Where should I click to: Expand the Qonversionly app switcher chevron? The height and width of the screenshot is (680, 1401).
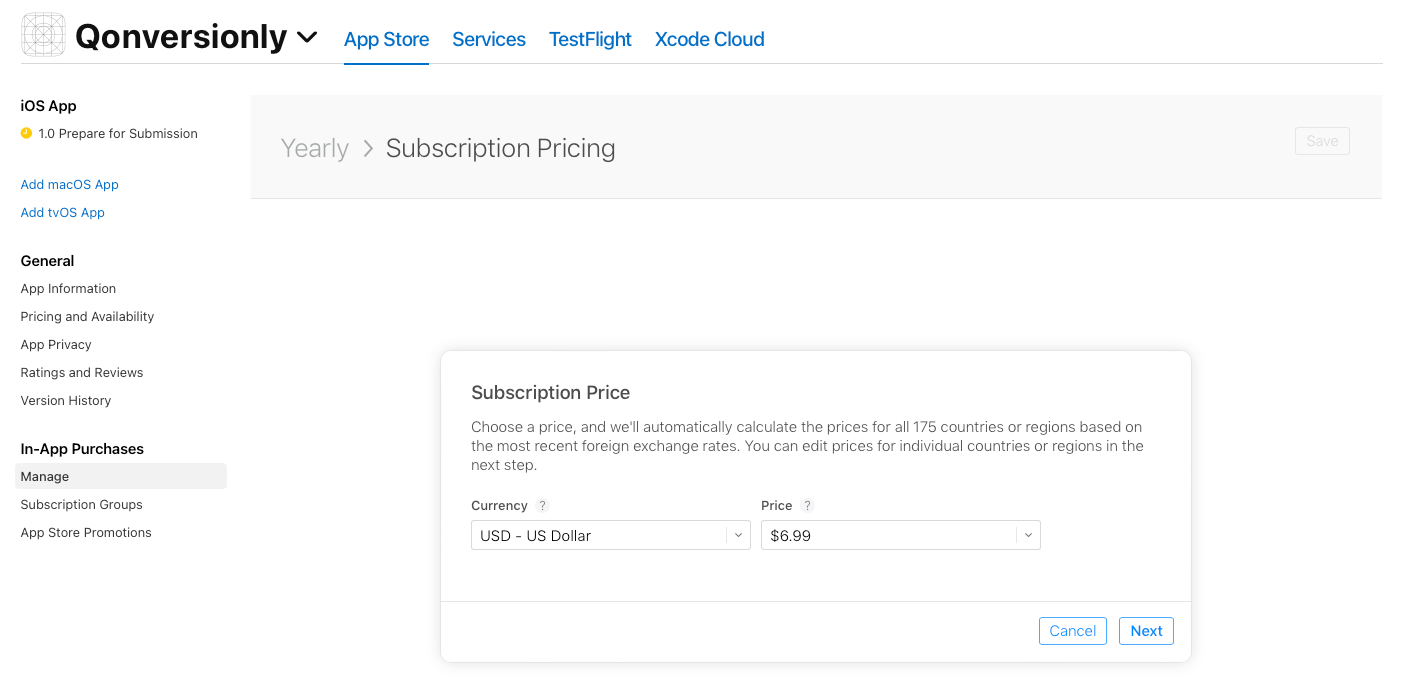pos(307,38)
